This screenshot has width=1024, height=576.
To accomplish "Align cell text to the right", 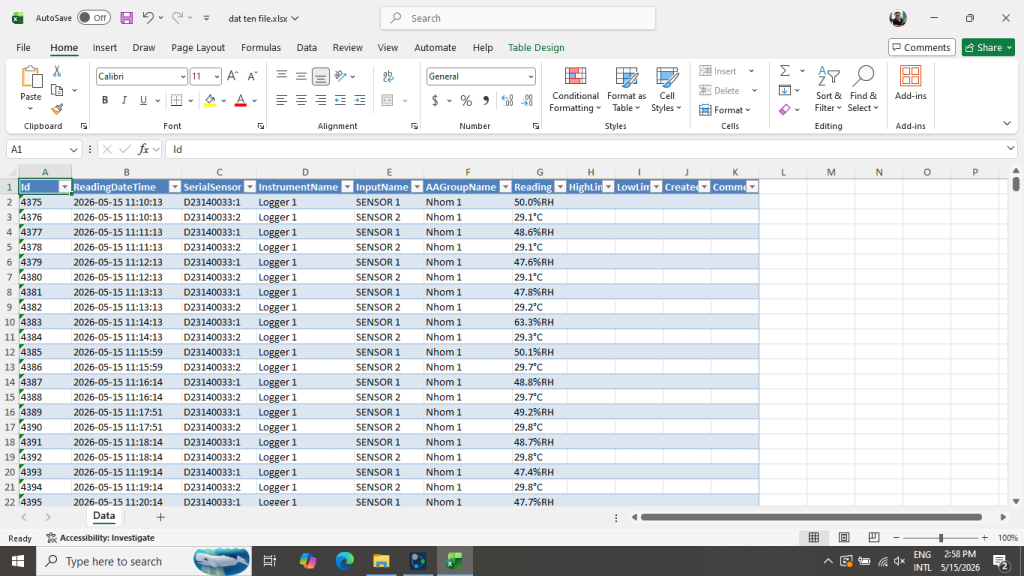I will [x=321, y=101].
